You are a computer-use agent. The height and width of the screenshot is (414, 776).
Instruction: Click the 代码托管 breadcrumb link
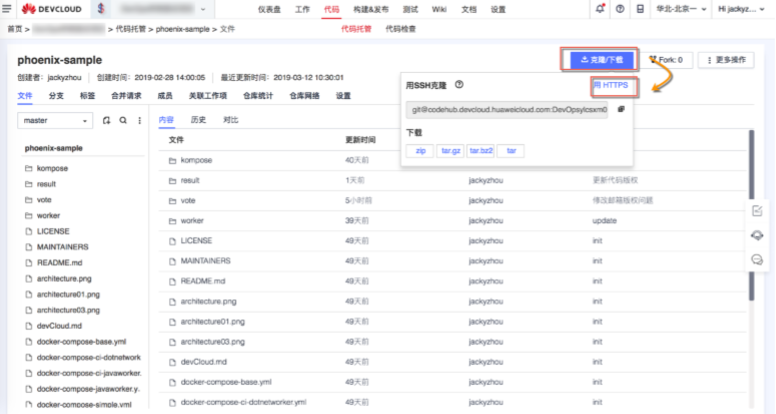pyautogui.click(x=131, y=29)
